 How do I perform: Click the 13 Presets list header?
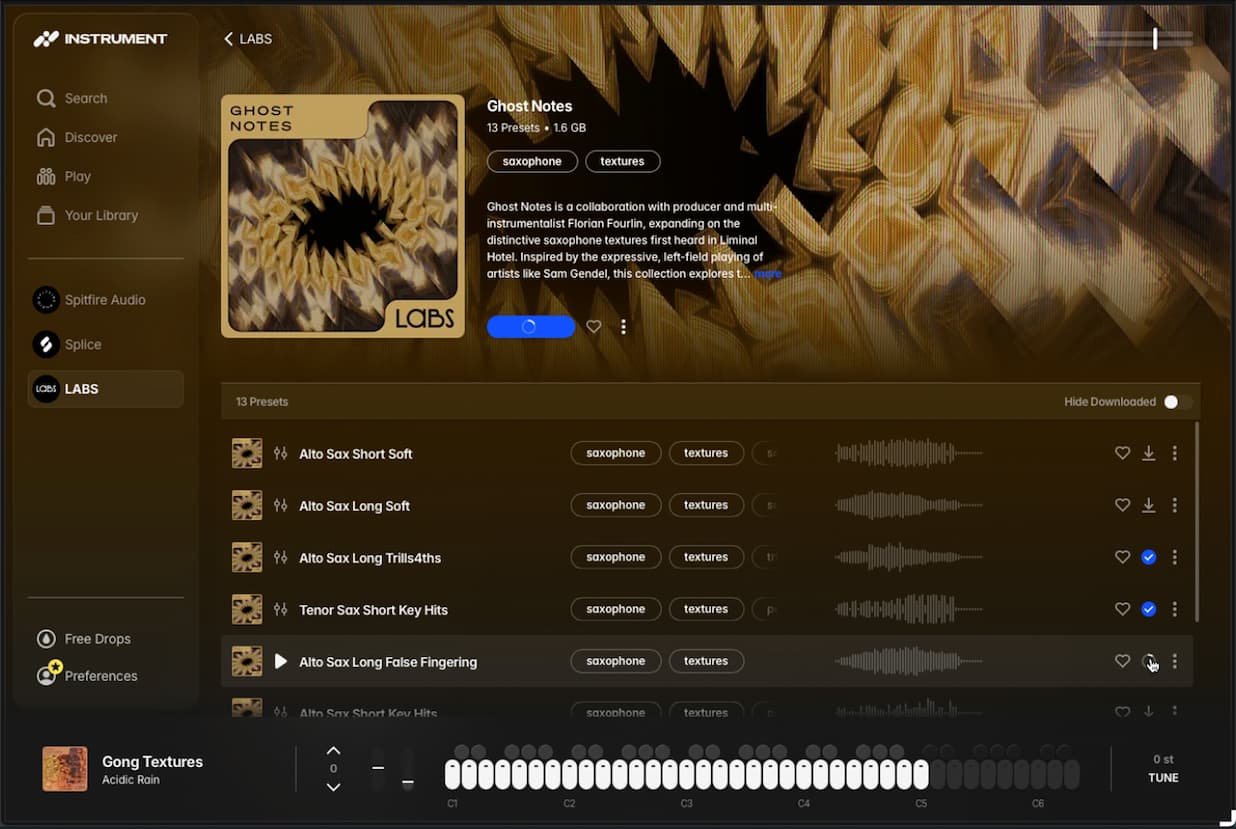point(262,402)
